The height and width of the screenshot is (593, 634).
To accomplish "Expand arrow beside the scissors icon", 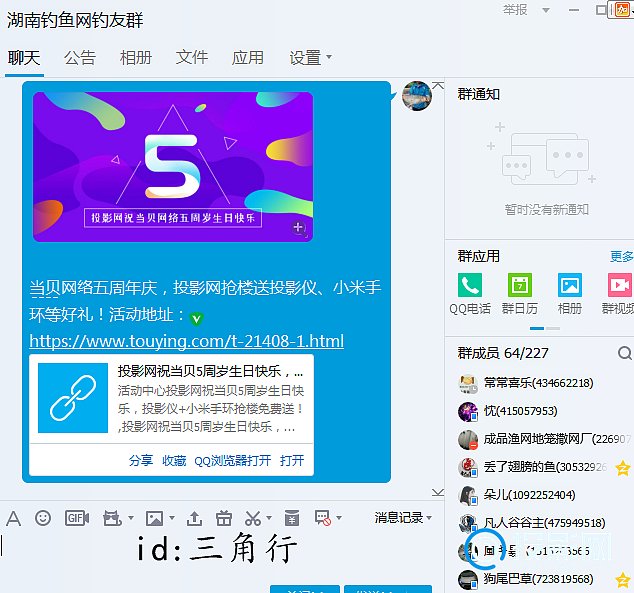I will [x=269, y=518].
